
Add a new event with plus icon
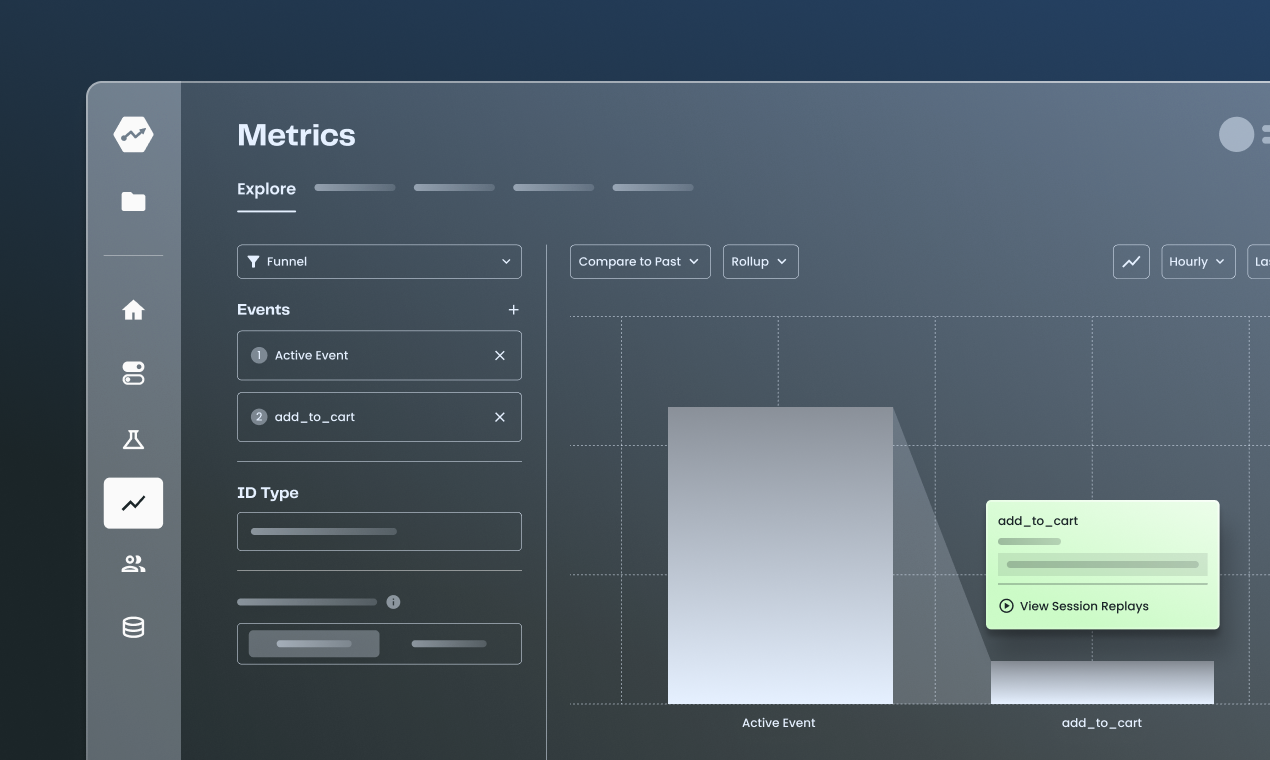(513, 310)
